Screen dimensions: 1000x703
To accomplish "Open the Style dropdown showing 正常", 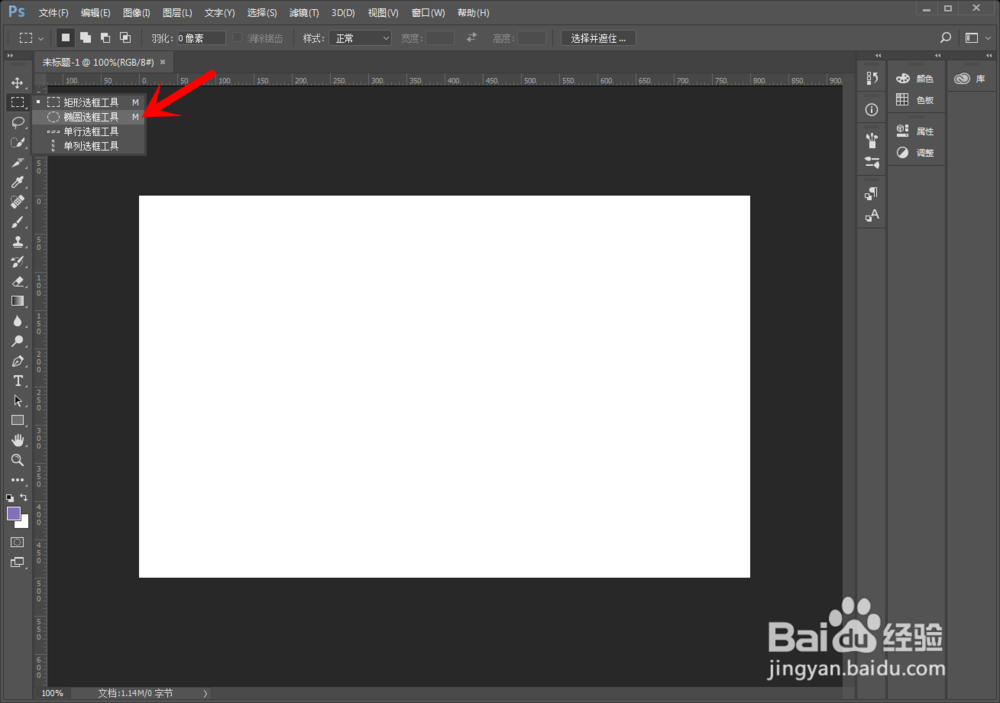I will [362, 38].
